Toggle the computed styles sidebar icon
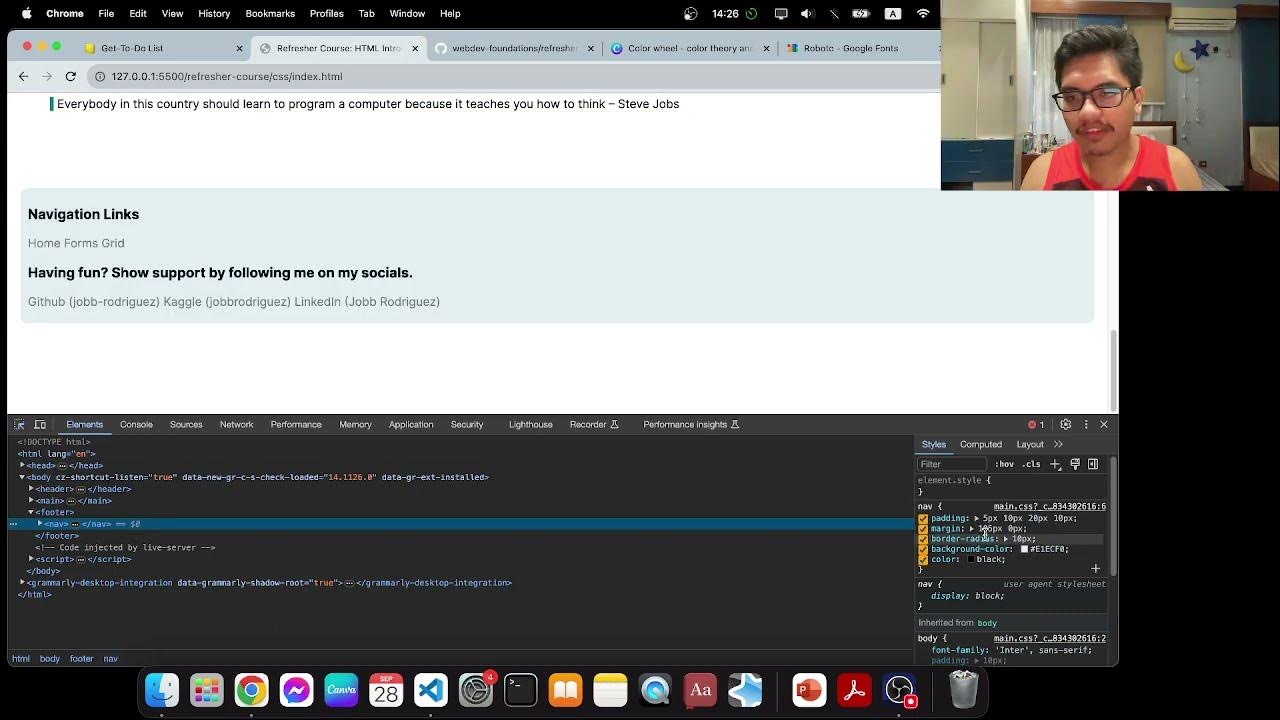 [1093, 464]
